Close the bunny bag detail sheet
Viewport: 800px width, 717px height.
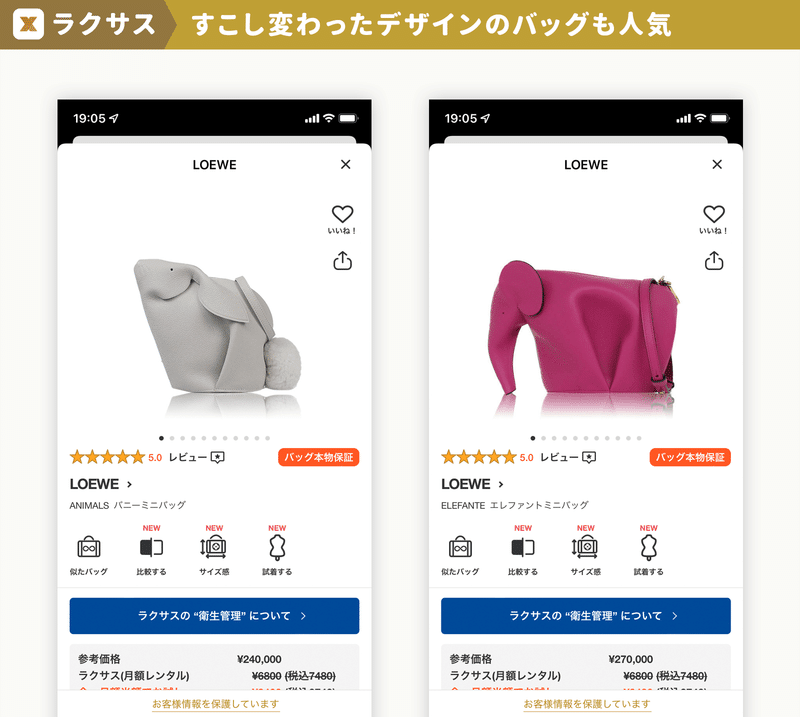click(345, 164)
